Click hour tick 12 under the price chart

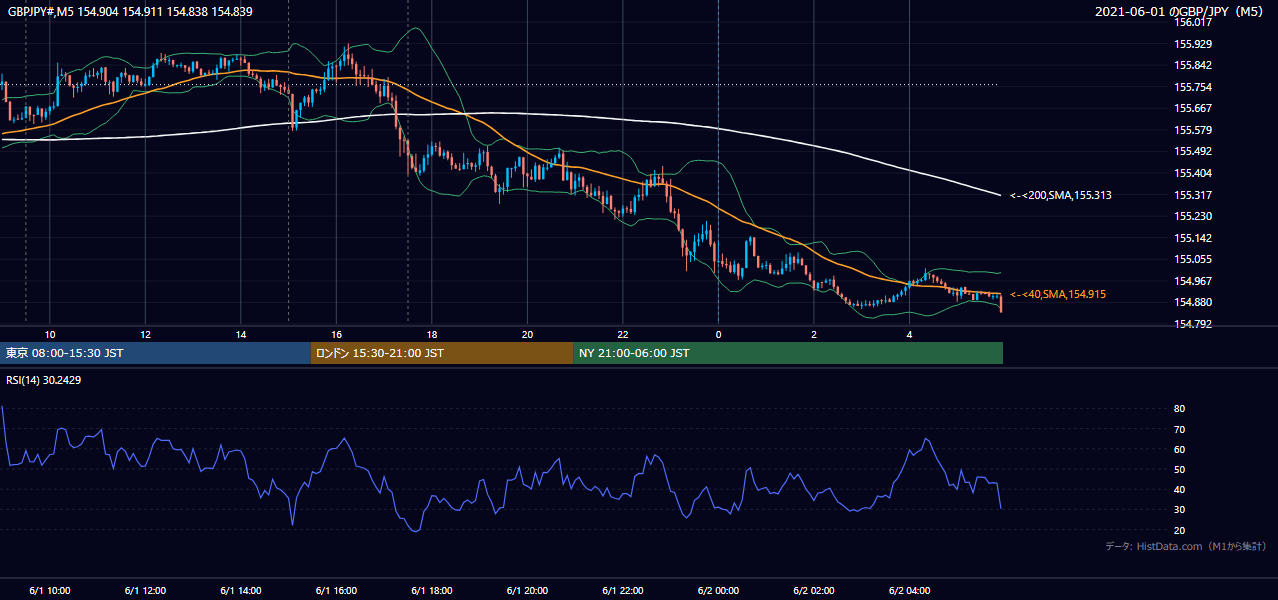pyautogui.click(x=145, y=334)
